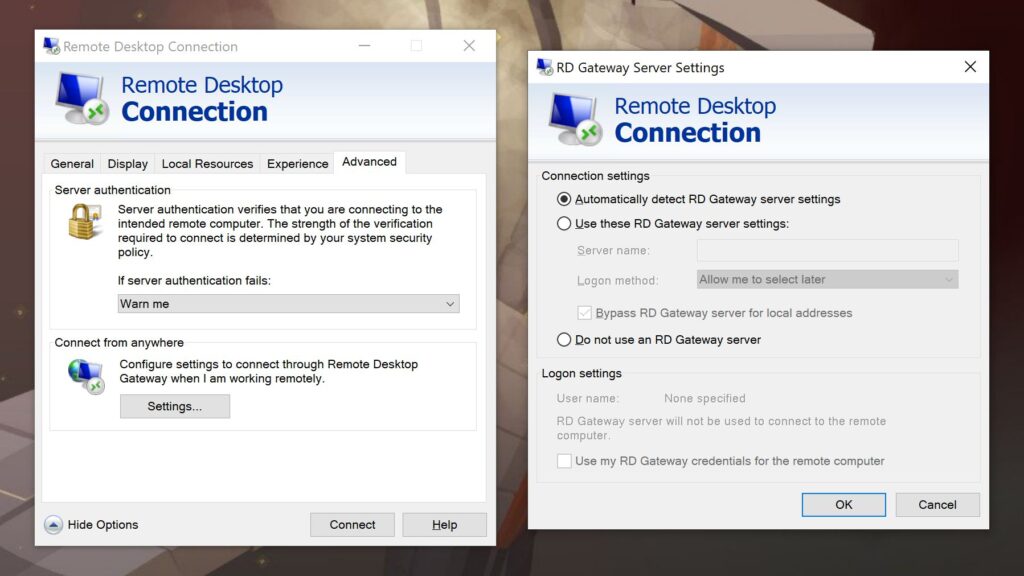Screen dimensions: 1024x576
Task: Click the Server name input field
Action: [x=827, y=250]
